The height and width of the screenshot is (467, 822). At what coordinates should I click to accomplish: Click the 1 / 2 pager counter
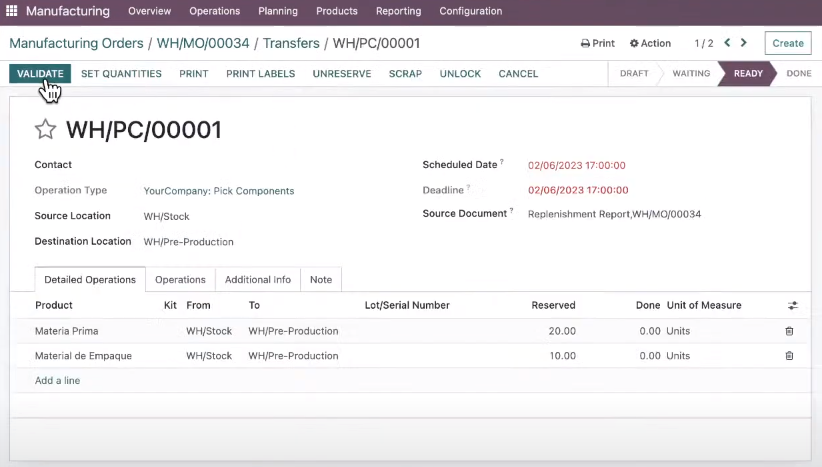coord(704,44)
